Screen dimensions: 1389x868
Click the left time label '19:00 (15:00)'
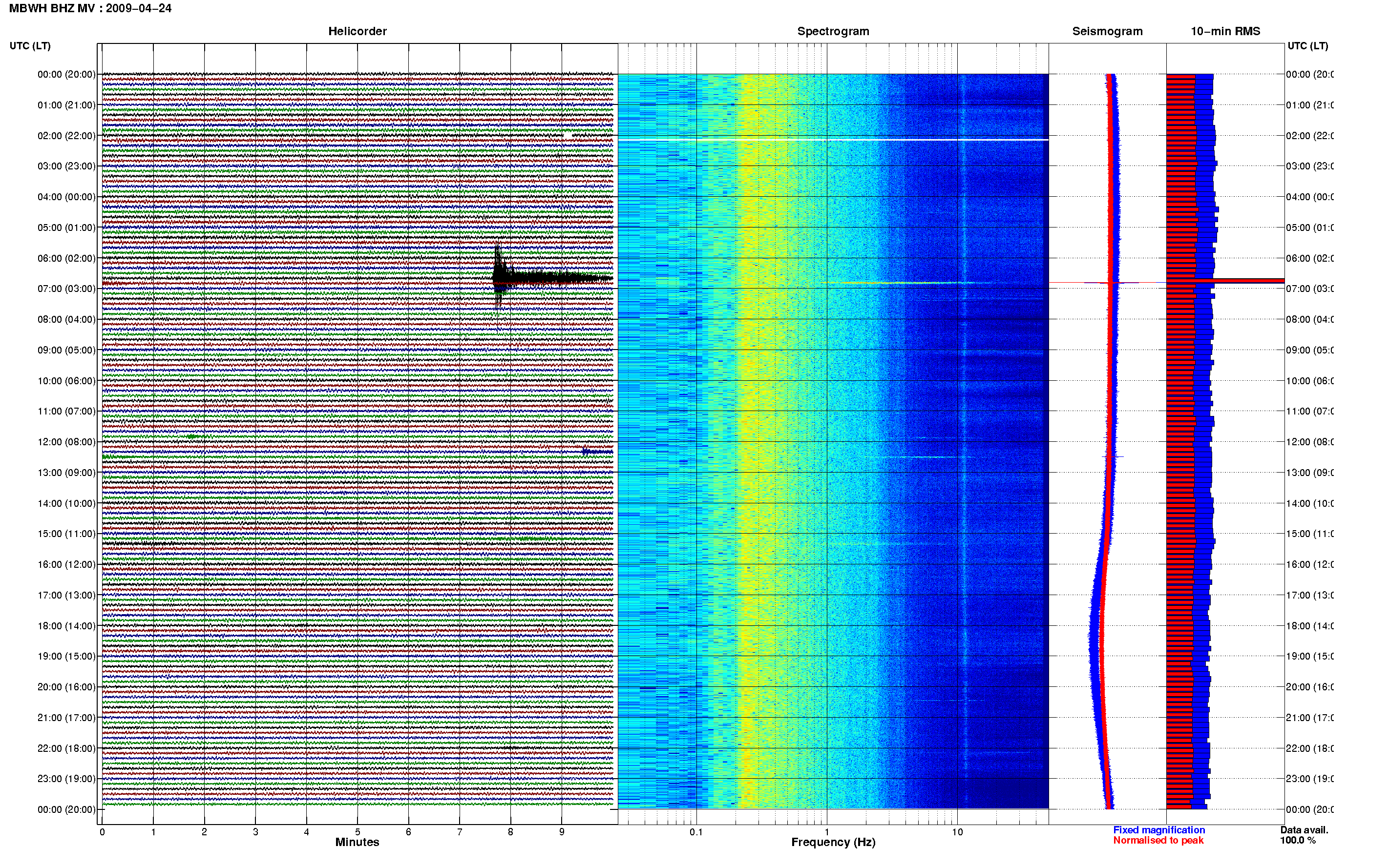pos(66,656)
